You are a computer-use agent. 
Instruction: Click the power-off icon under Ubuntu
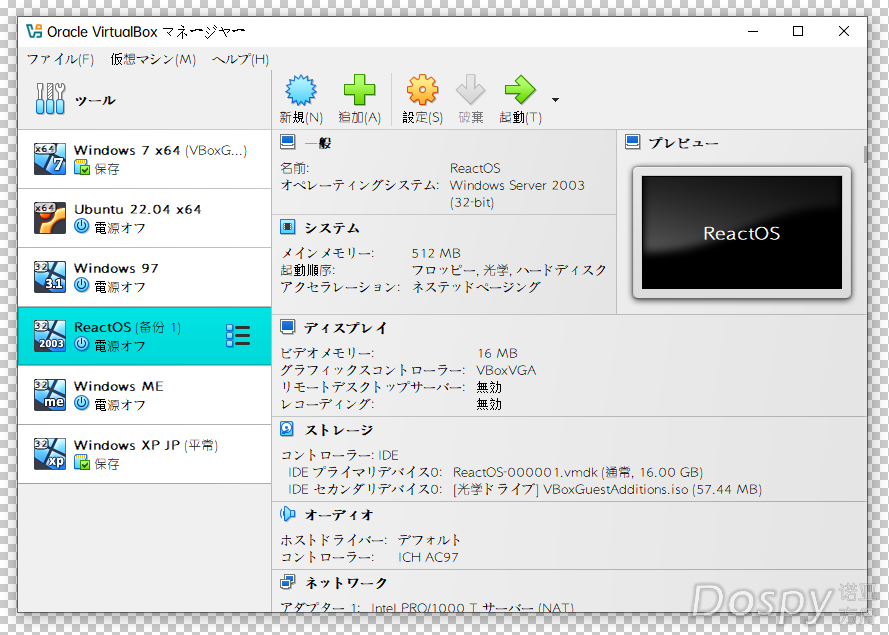[82, 226]
